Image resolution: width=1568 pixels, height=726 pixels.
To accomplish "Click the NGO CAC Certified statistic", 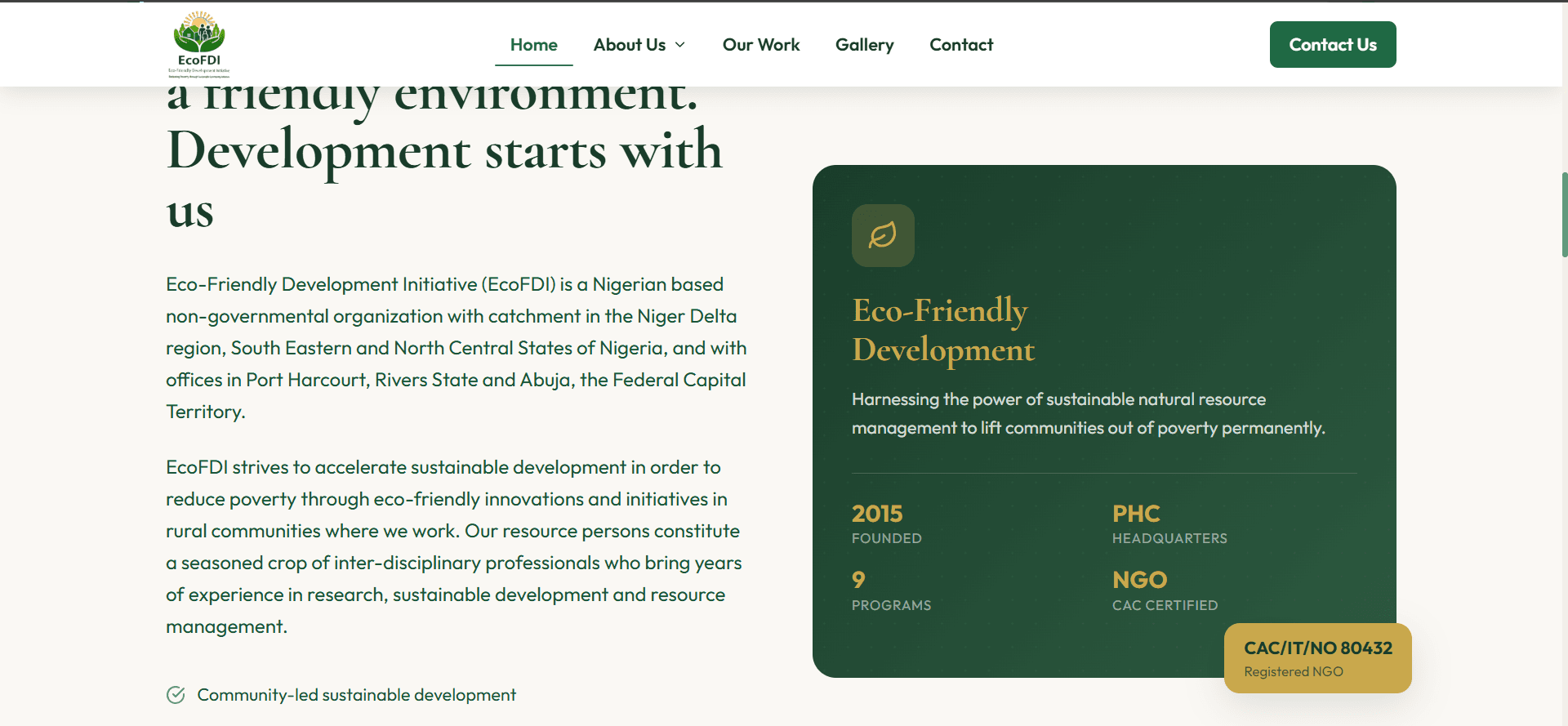I will pos(1165,591).
